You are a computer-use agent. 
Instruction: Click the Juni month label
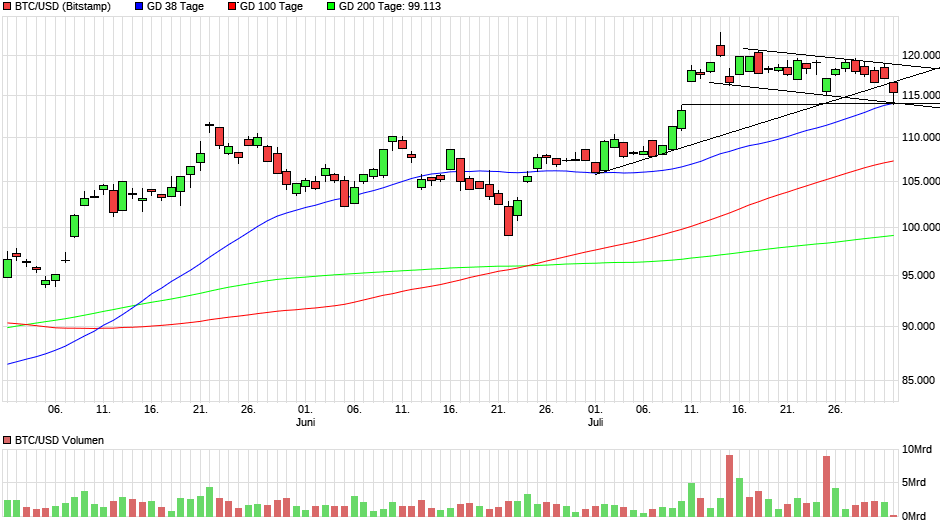coord(306,422)
